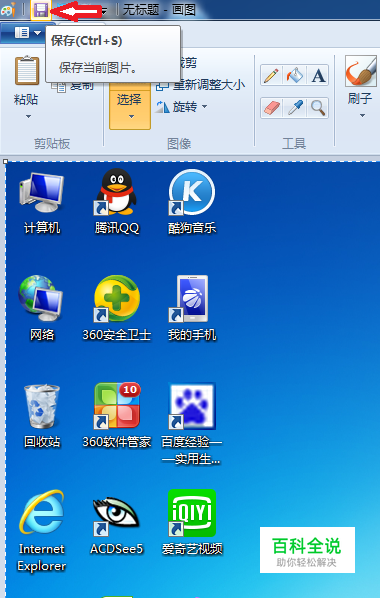380x598 pixels.
Task: Open the blue Paint file menu button
Action: coord(28,33)
